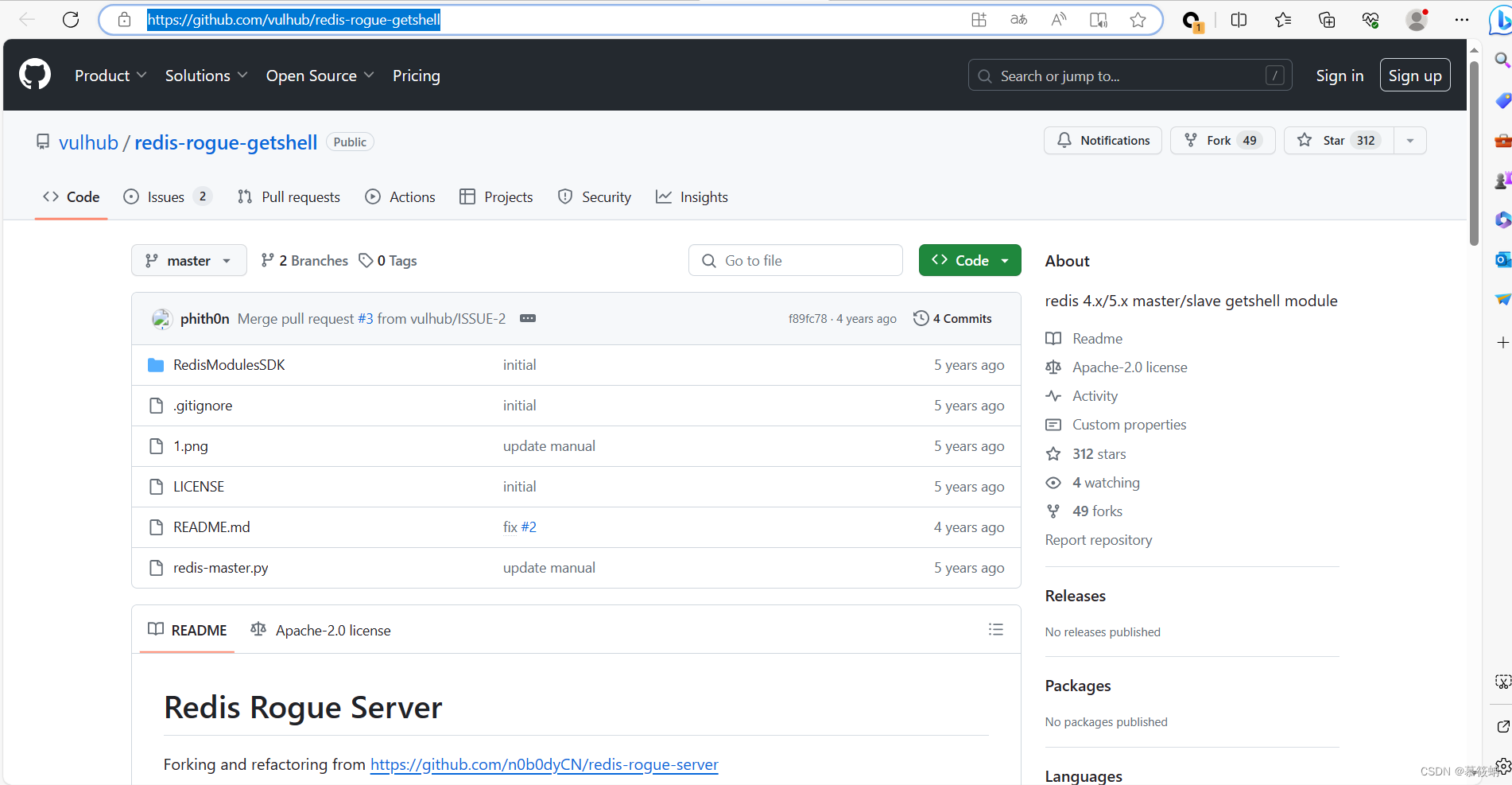Screen dimensions: 1512x785
Task: Open the vulhub owner link
Action: 88,142
